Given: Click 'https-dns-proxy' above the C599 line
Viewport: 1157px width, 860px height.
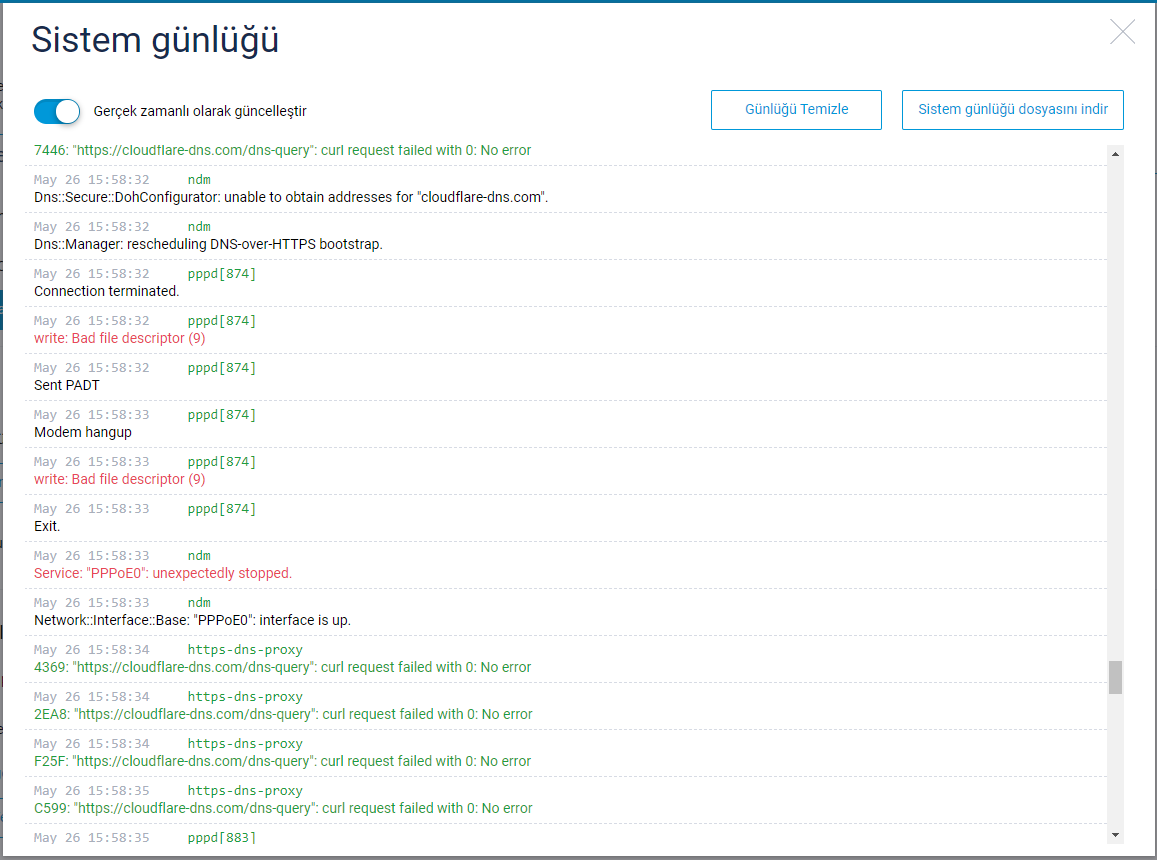Looking at the screenshot, I should click(x=245, y=791).
